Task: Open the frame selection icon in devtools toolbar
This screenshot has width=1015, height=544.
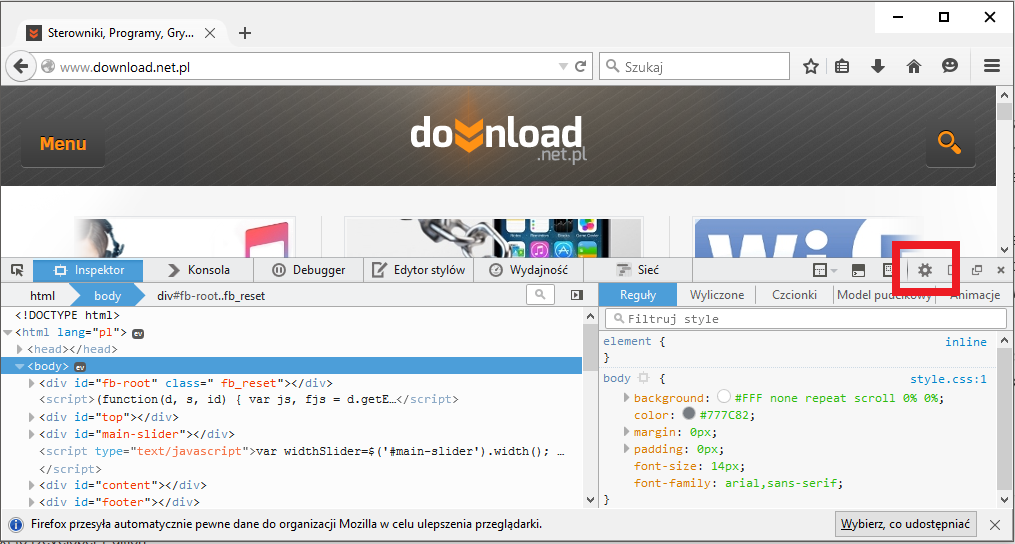Action: point(820,270)
